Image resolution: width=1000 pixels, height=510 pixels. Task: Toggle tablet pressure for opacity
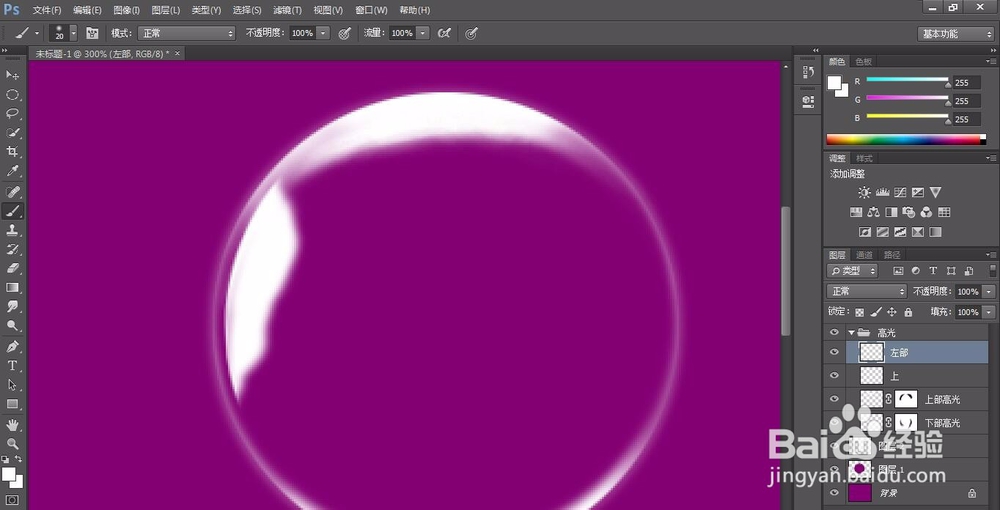pos(344,33)
